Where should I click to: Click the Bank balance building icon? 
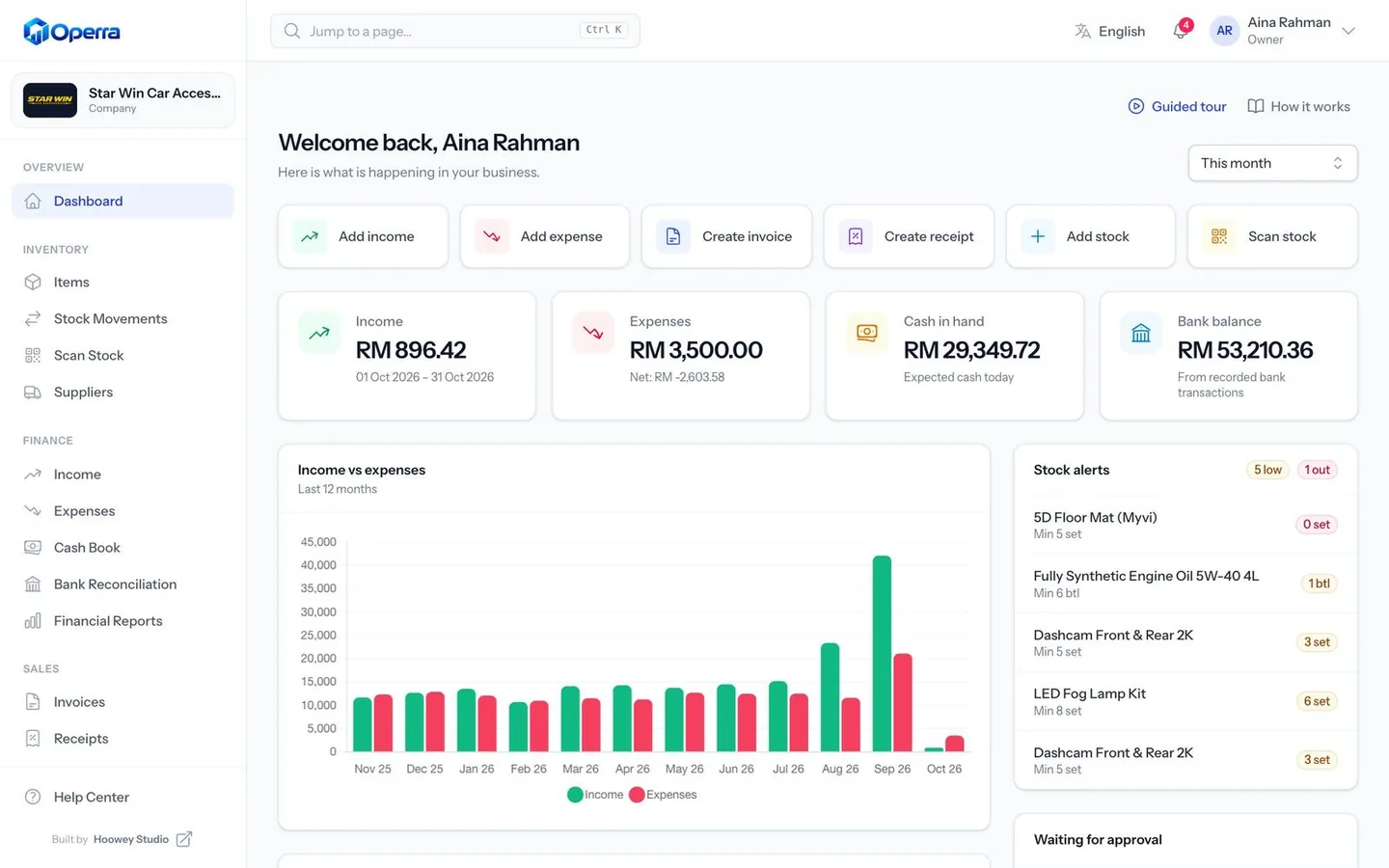pyautogui.click(x=1141, y=334)
